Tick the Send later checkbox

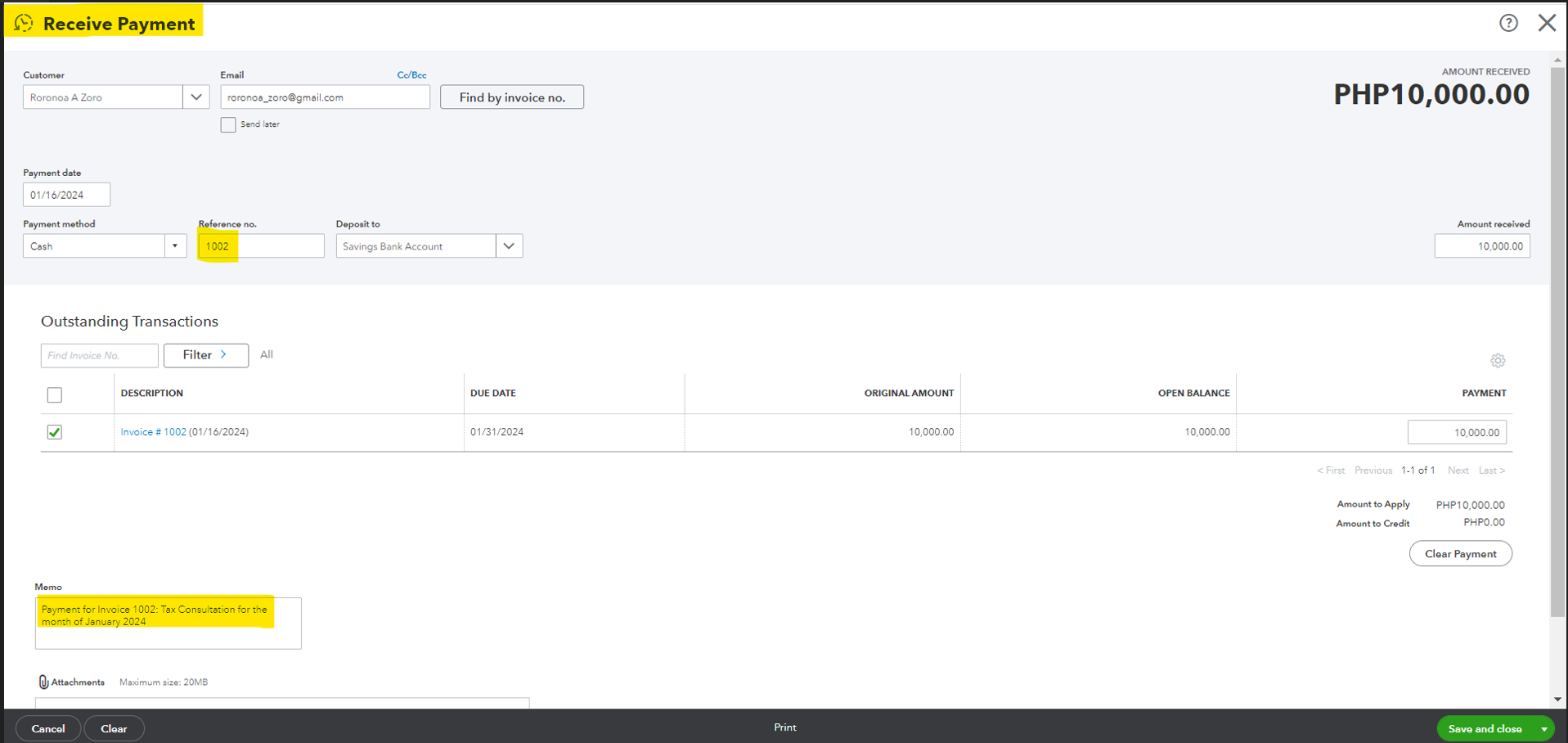pos(228,124)
